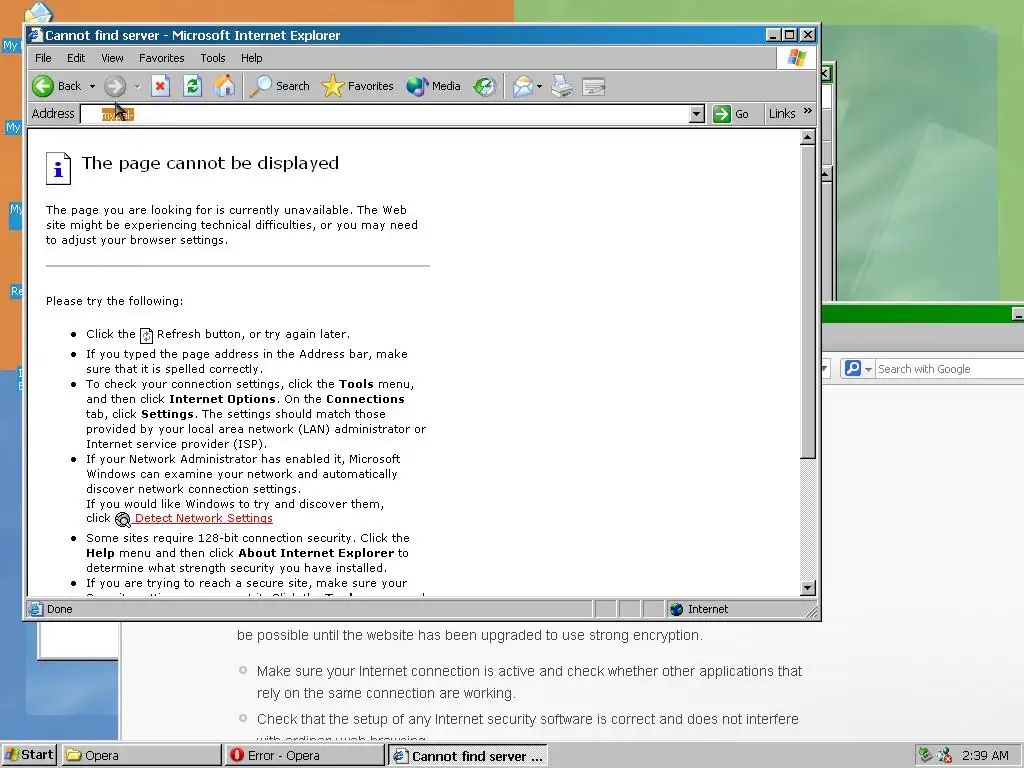
Task: Click the Internet zone globe in status bar
Action: click(x=677, y=609)
